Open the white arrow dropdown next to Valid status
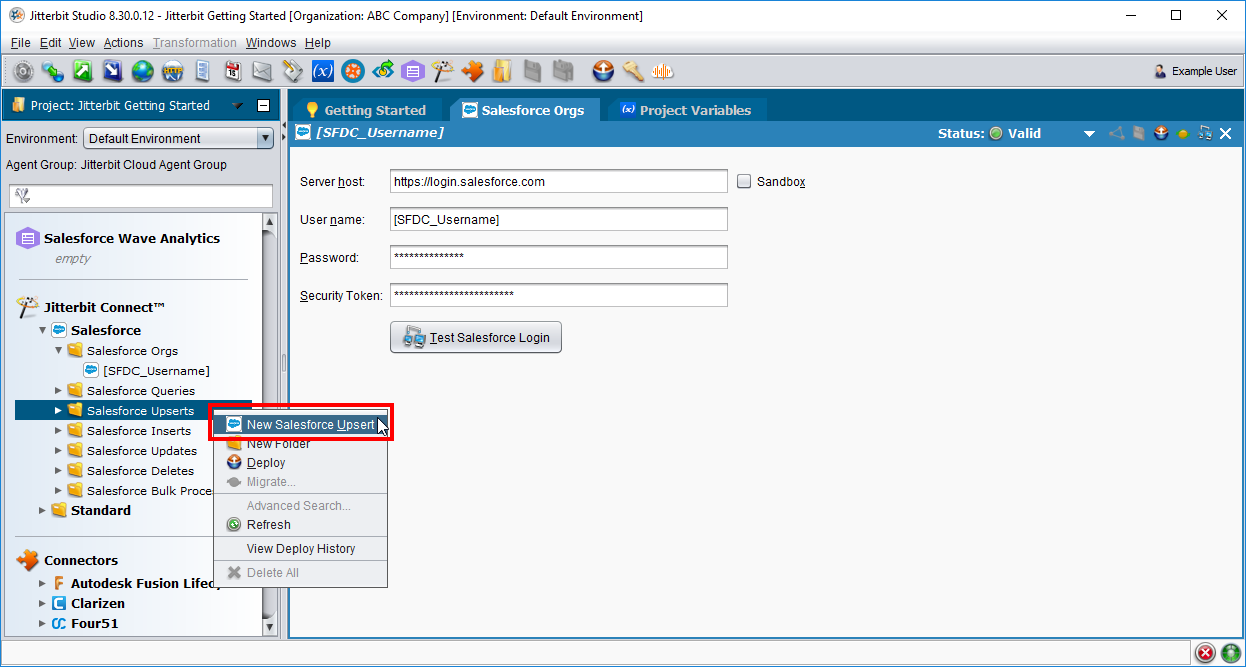Image resolution: width=1246 pixels, height=667 pixels. tap(1089, 133)
